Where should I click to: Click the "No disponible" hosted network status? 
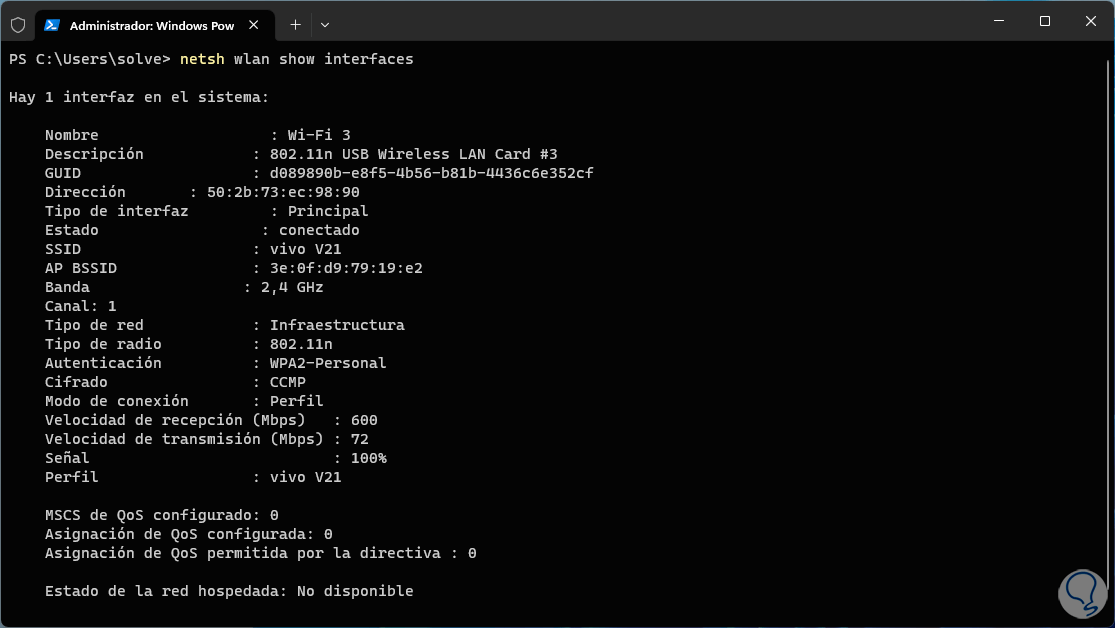click(355, 591)
